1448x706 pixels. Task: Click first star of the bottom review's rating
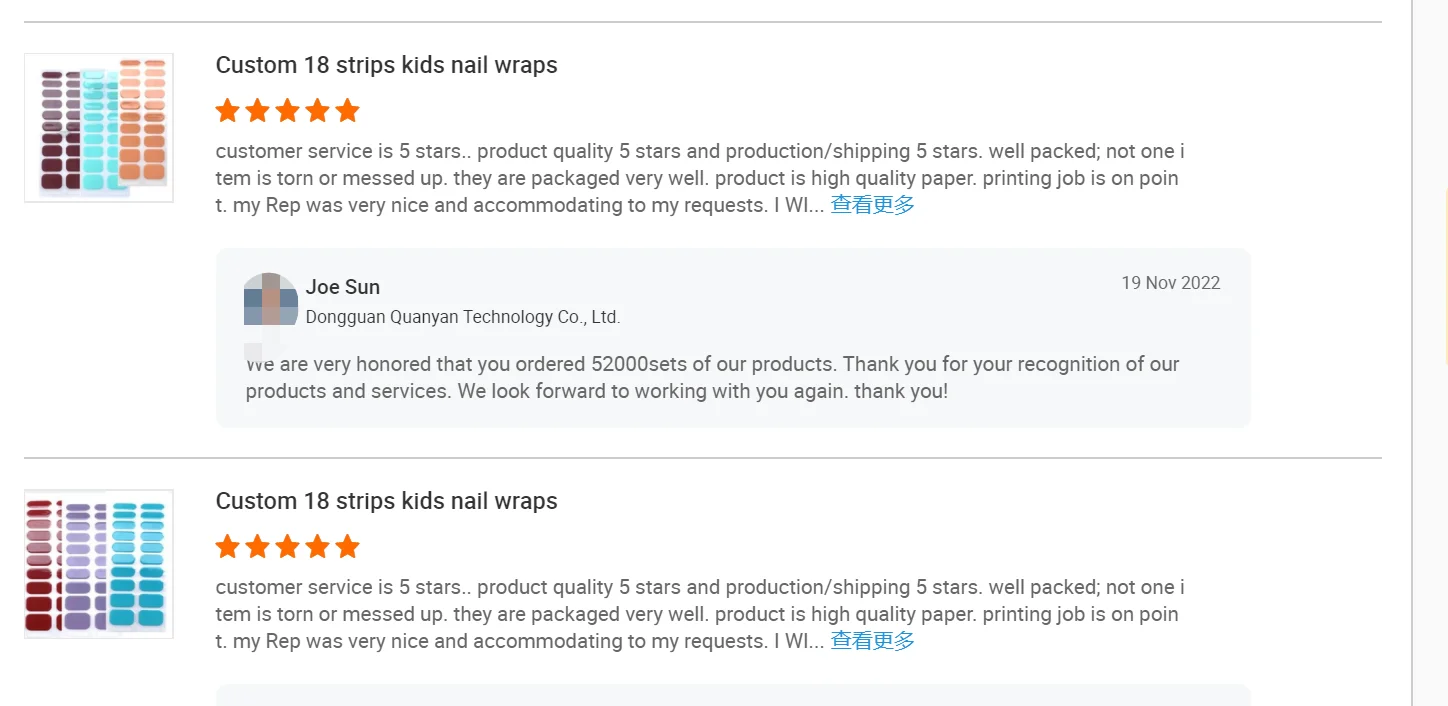(x=228, y=547)
